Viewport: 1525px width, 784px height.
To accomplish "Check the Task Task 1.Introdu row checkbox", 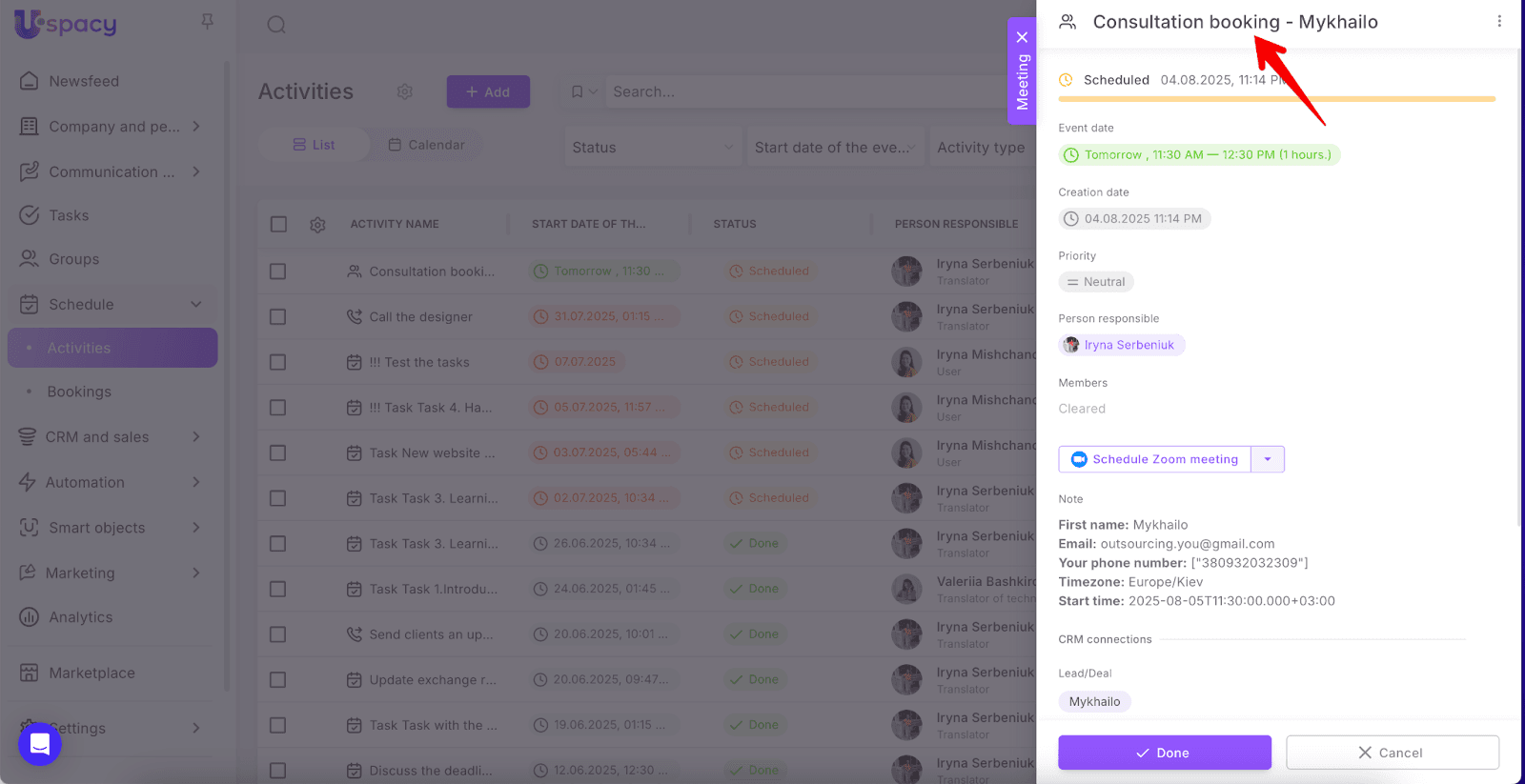I will (x=278, y=589).
